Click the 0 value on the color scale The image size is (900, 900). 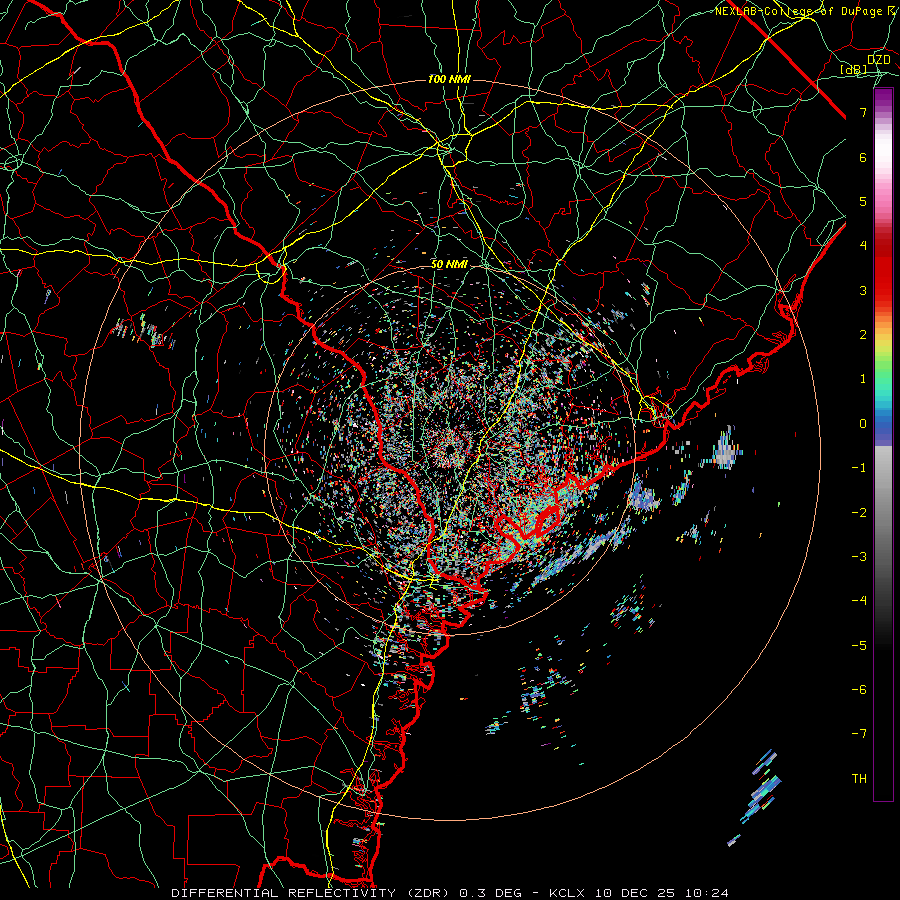[863, 424]
